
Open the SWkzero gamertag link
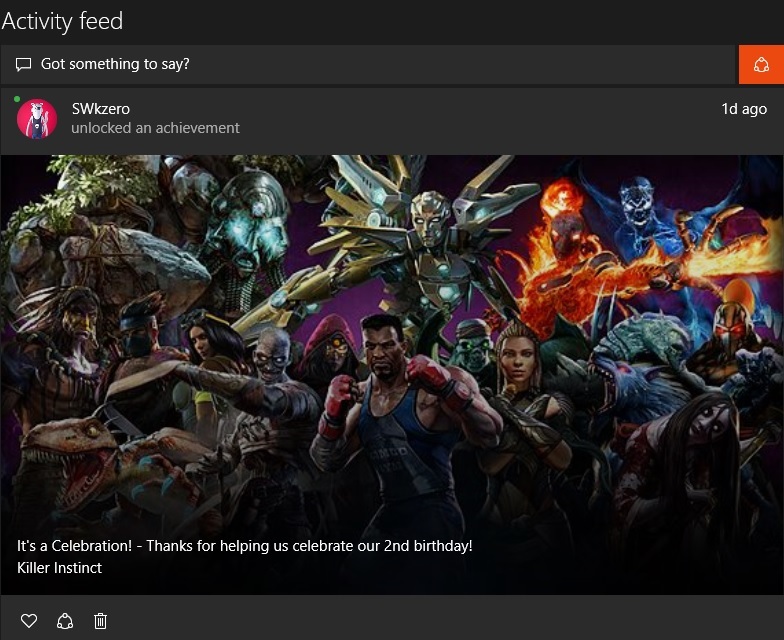pyautogui.click(x=100, y=108)
